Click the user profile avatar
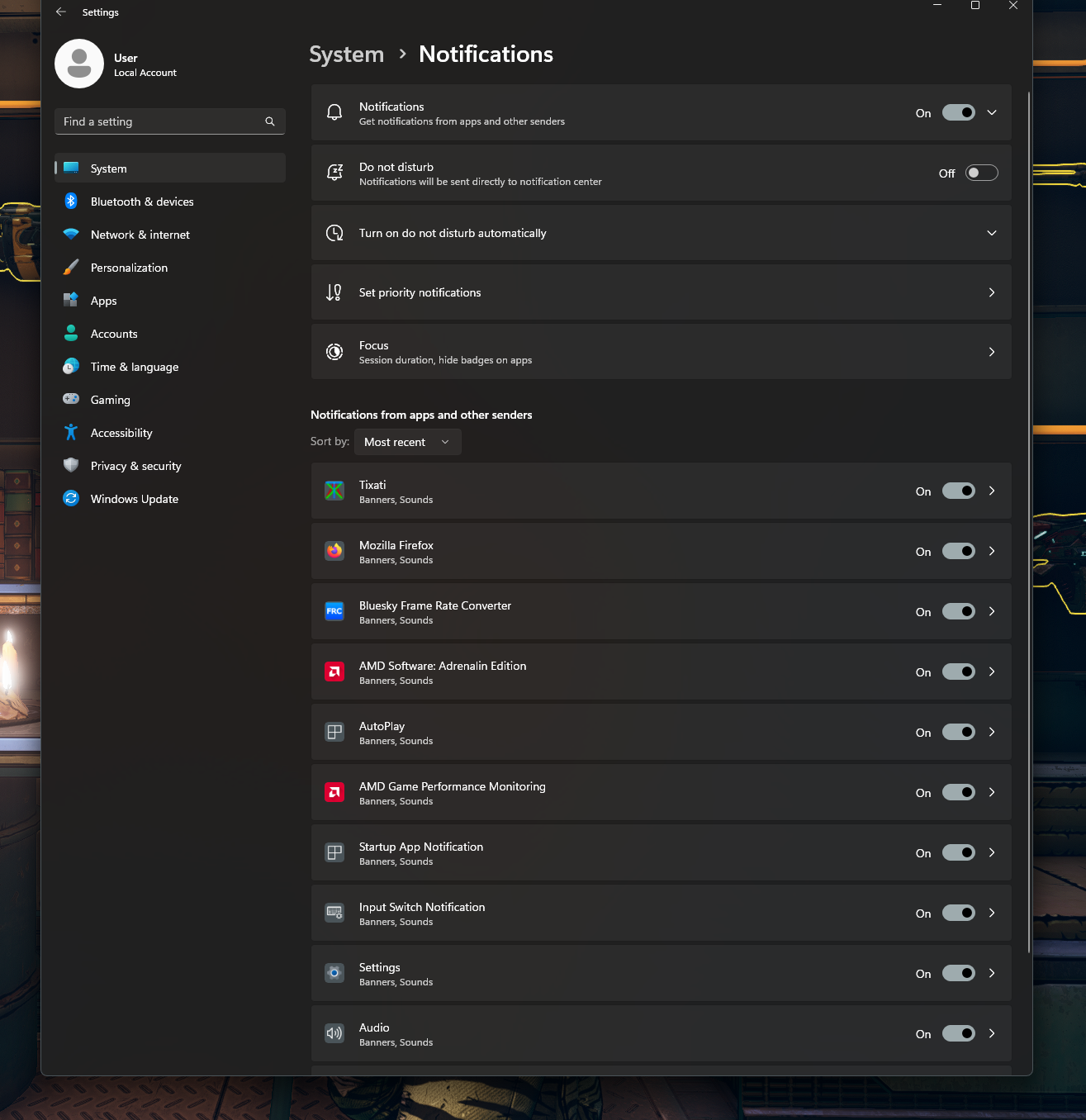This screenshot has height=1120, width=1086. coord(79,64)
